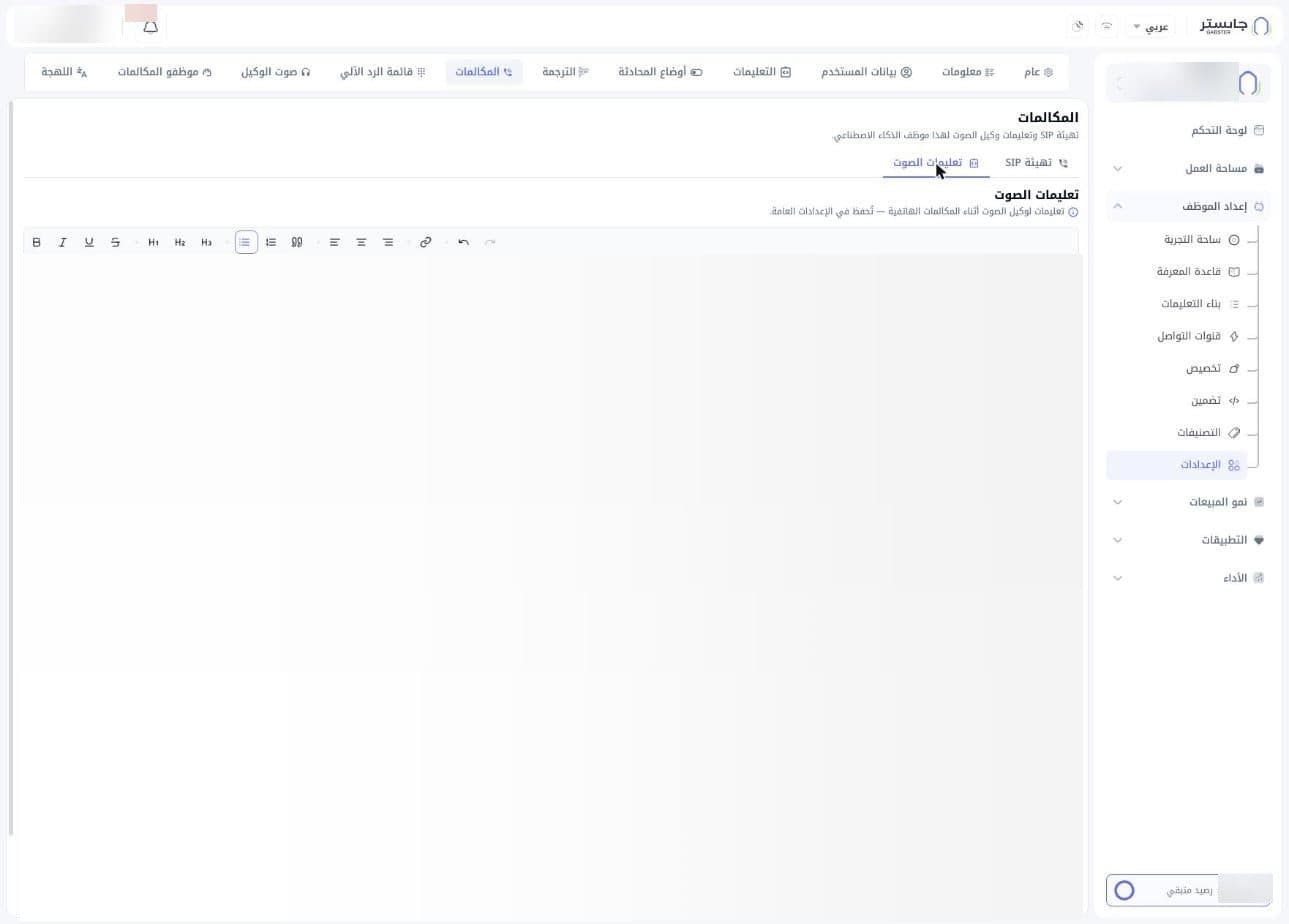This screenshot has width=1289, height=924.
Task: Open the صوت الوكيل settings tab
Action: (x=275, y=72)
